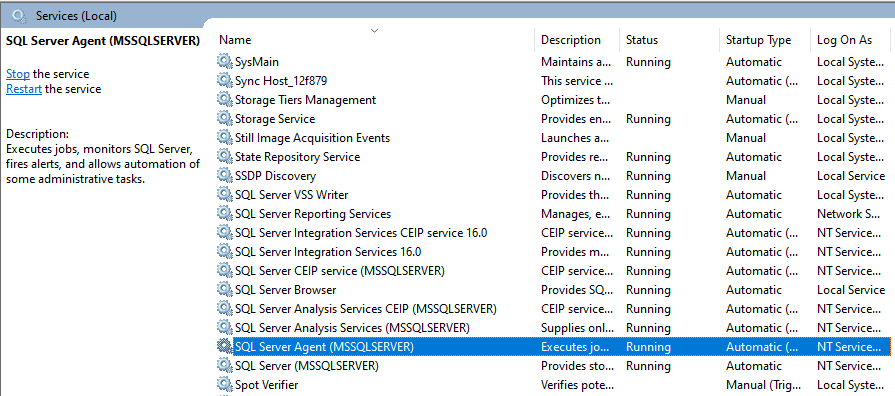Click the gear icon beside SQL Server Browser

click(x=225, y=290)
